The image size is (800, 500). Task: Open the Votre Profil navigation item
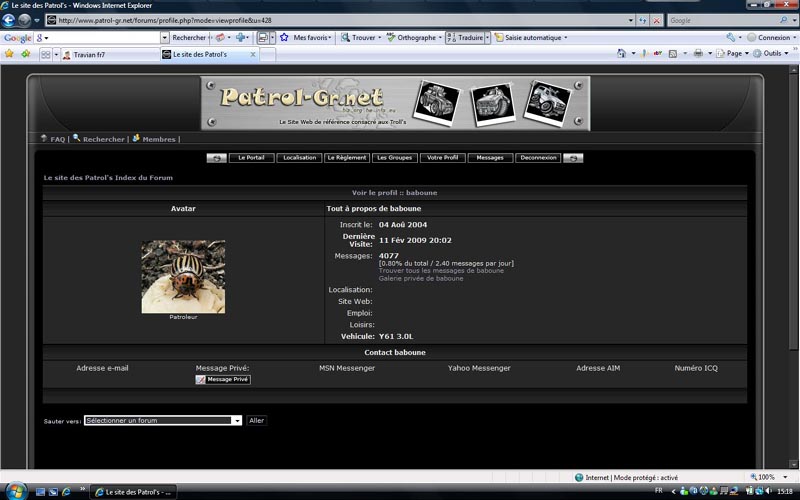tap(442, 158)
